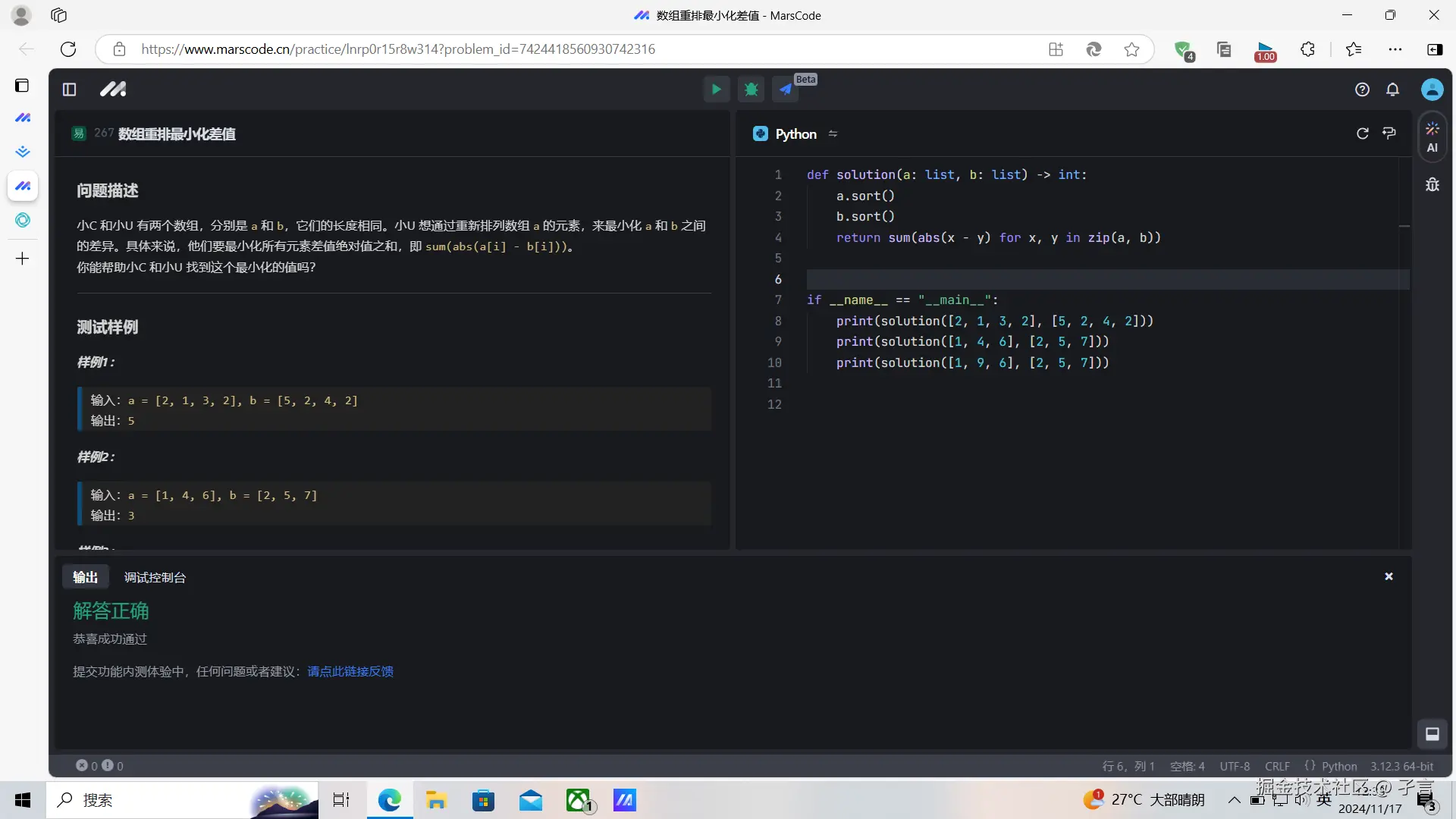Toggle the browser vertical tabs pane
1456x819 pixels.
(x=22, y=85)
